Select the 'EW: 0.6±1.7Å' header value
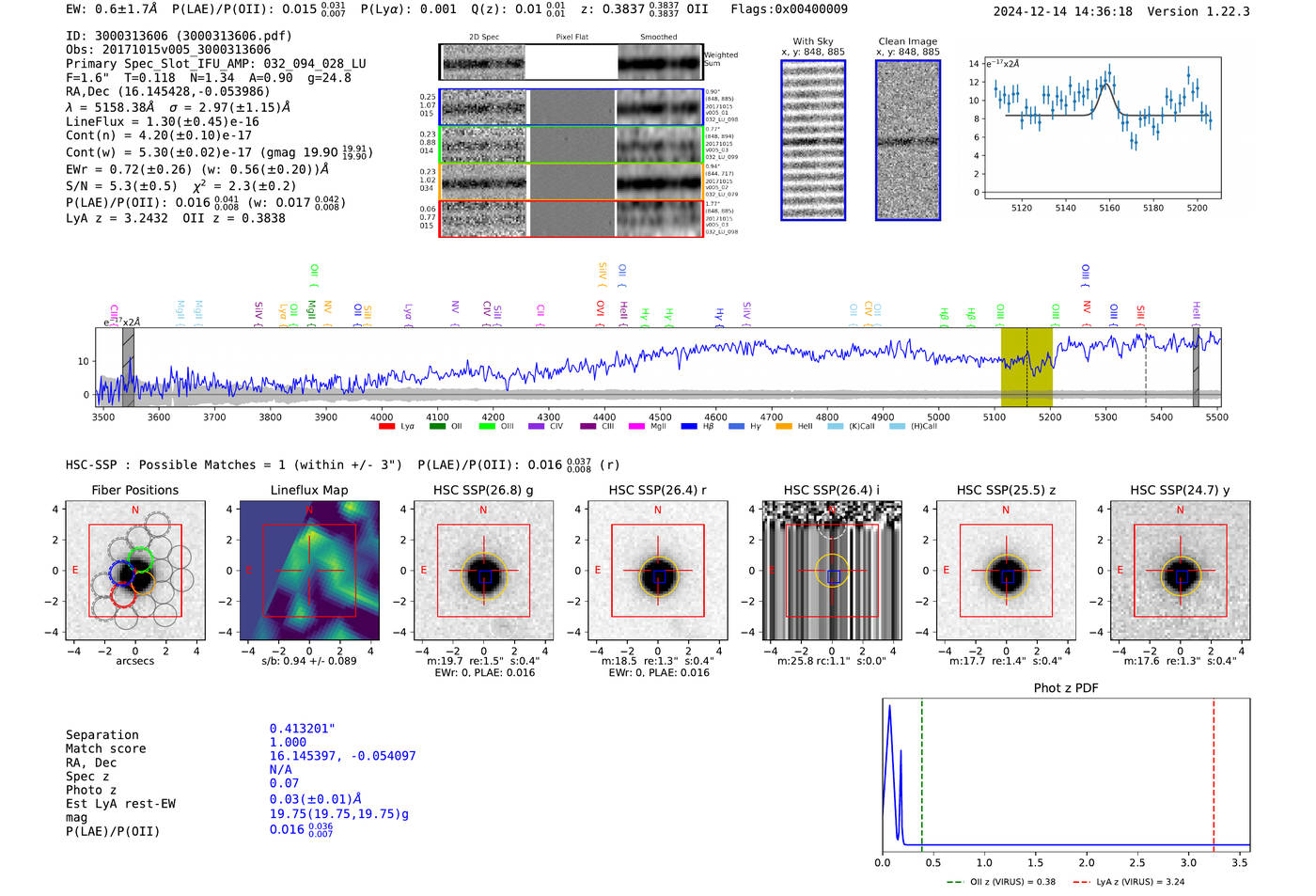The height and width of the screenshot is (896, 1316). tap(111, 9)
